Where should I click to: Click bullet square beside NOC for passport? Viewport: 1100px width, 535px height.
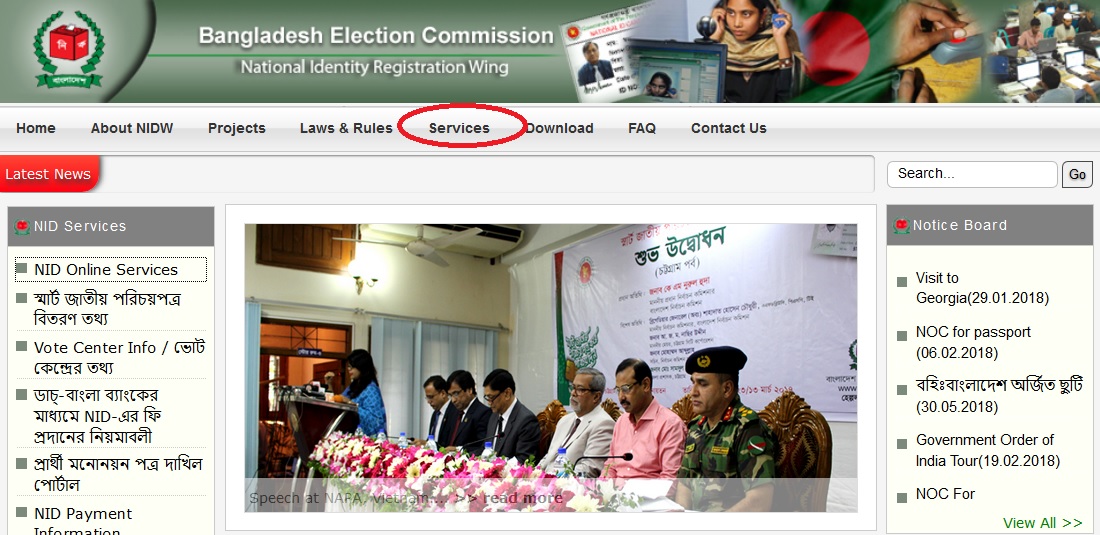[x=902, y=337]
